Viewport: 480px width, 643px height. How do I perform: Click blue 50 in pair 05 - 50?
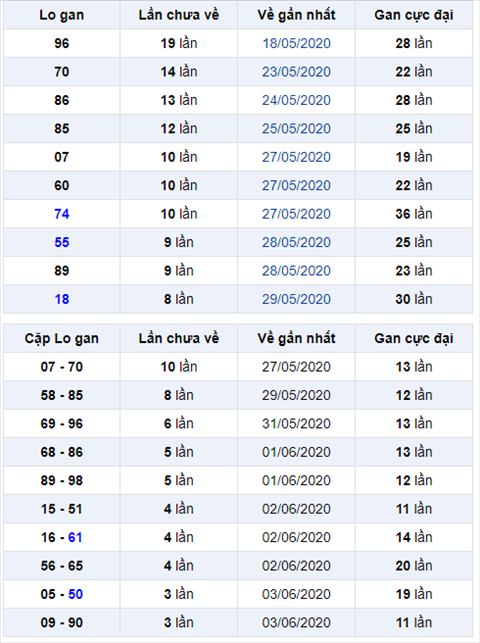(x=75, y=594)
